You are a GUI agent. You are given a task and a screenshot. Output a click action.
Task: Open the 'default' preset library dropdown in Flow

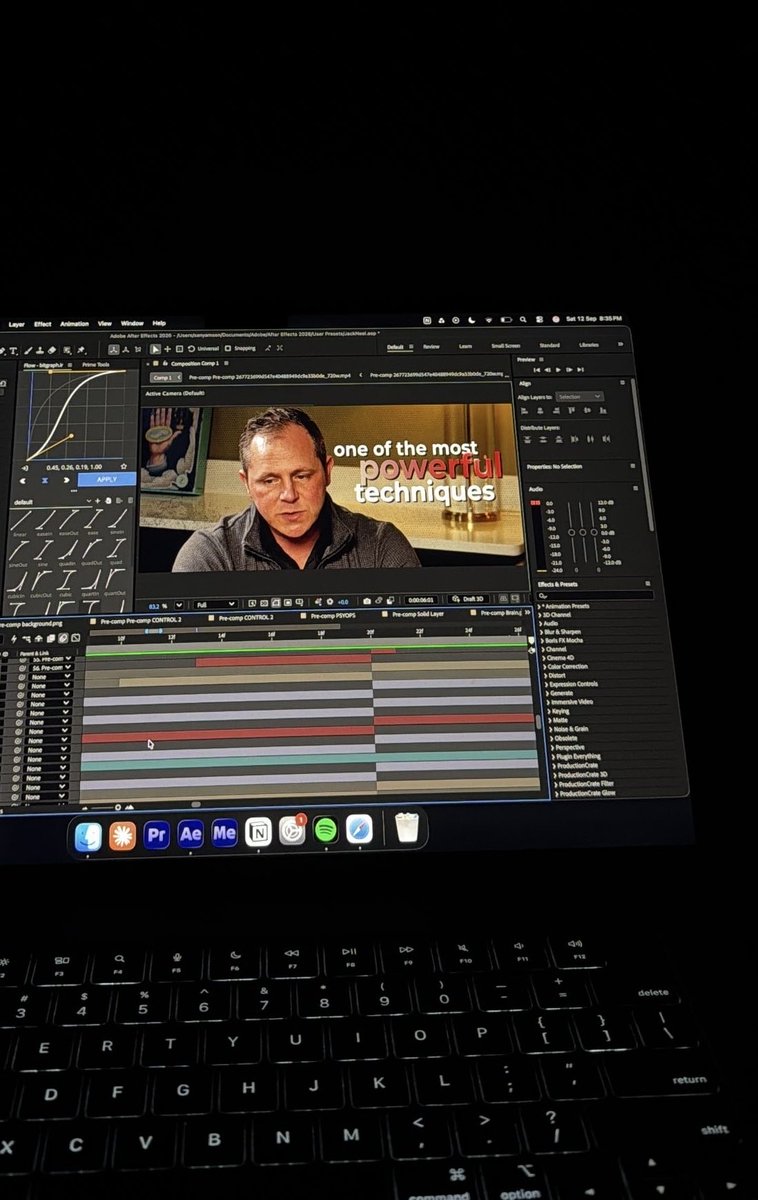(x=52, y=501)
